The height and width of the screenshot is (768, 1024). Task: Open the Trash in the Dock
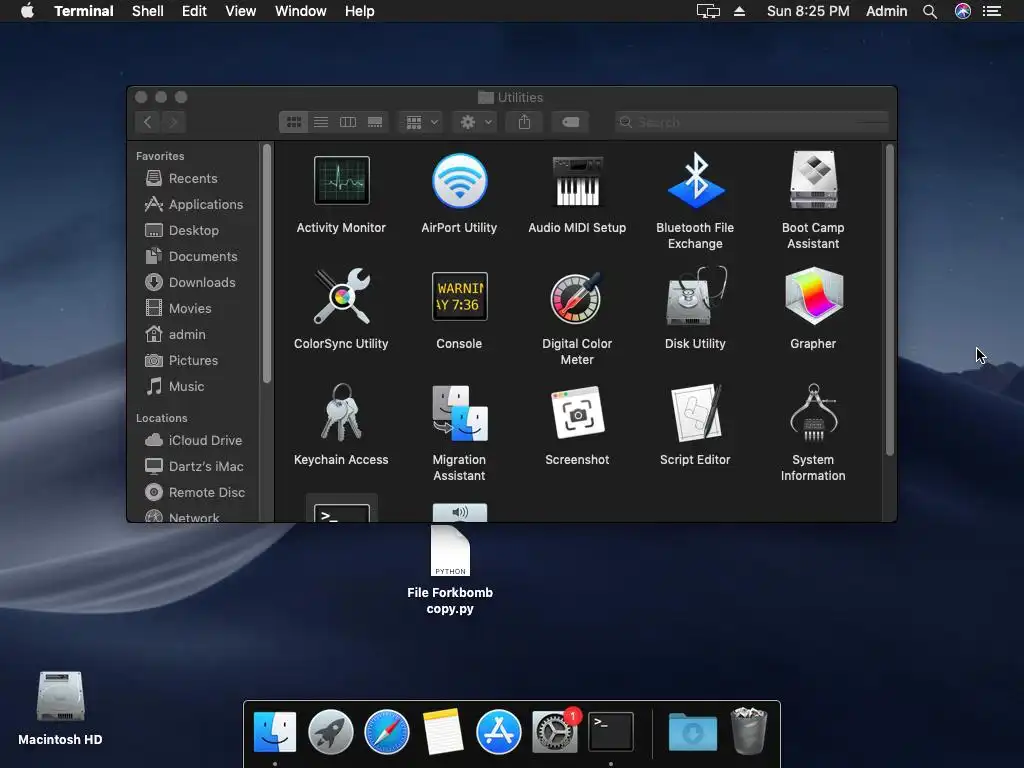click(x=748, y=731)
